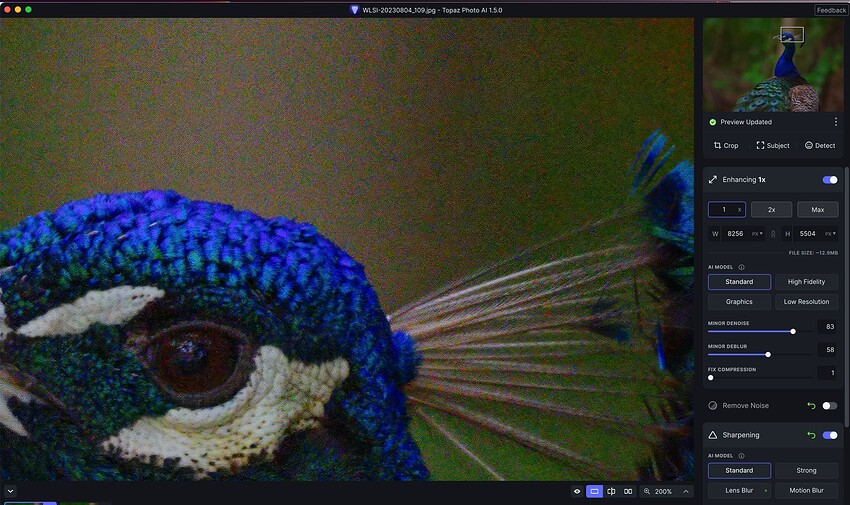850x505 pixels.
Task: Click the Detect faces button
Action: pyautogui.click(x=820, y=145)
